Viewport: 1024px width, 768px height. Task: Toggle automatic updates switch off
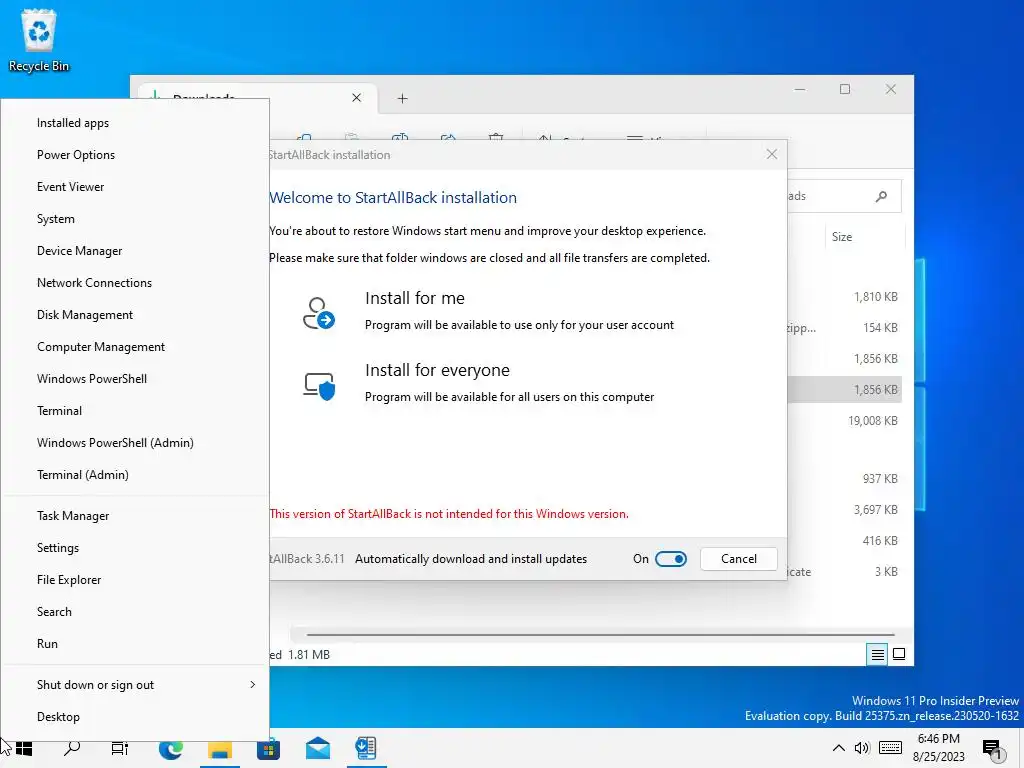(x=671, y=559)
